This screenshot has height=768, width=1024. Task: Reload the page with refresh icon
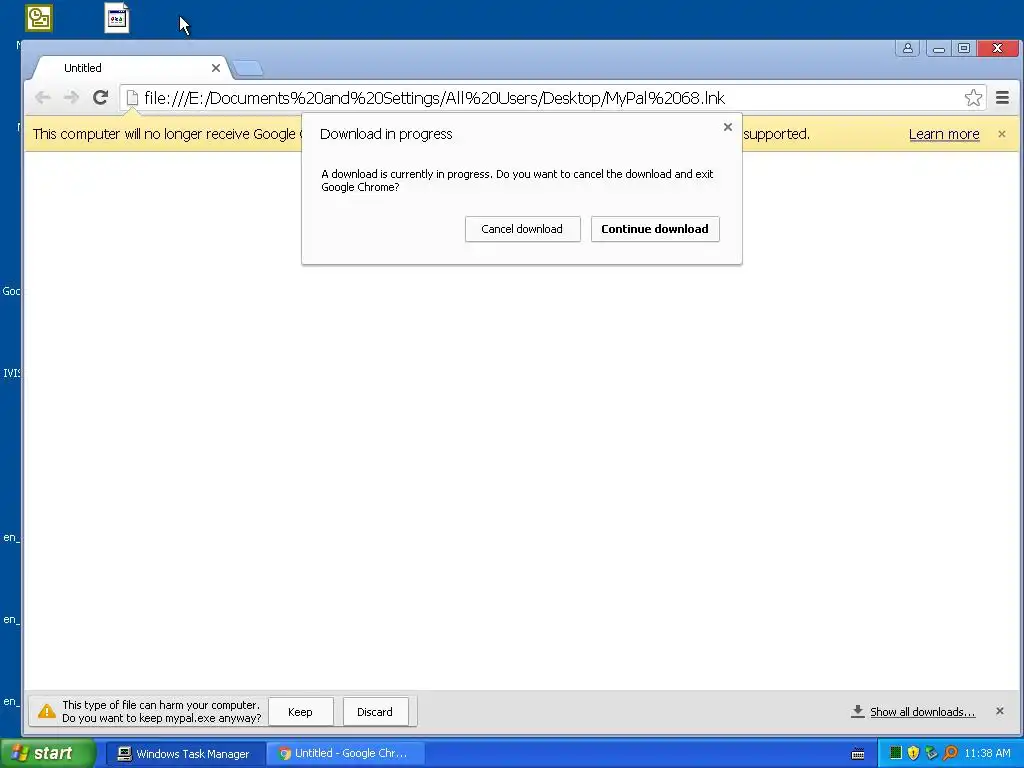coord(100,98)
